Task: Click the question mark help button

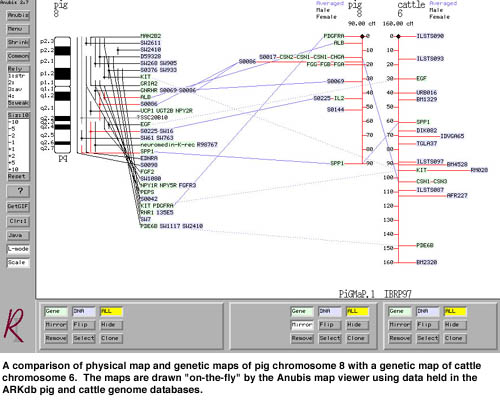Action: [18, 191]
